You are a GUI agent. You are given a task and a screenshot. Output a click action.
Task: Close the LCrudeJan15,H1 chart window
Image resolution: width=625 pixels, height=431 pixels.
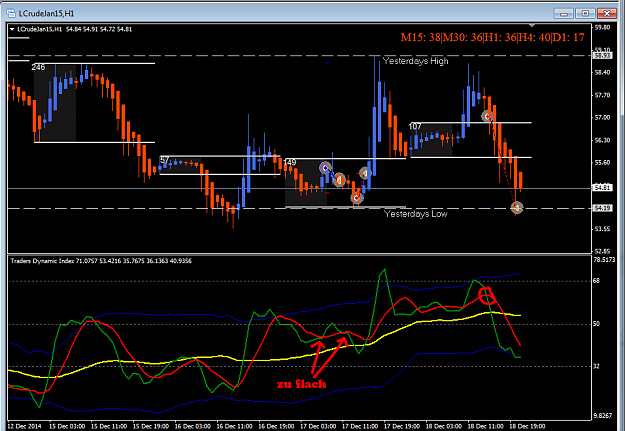[x=607, y=14]
